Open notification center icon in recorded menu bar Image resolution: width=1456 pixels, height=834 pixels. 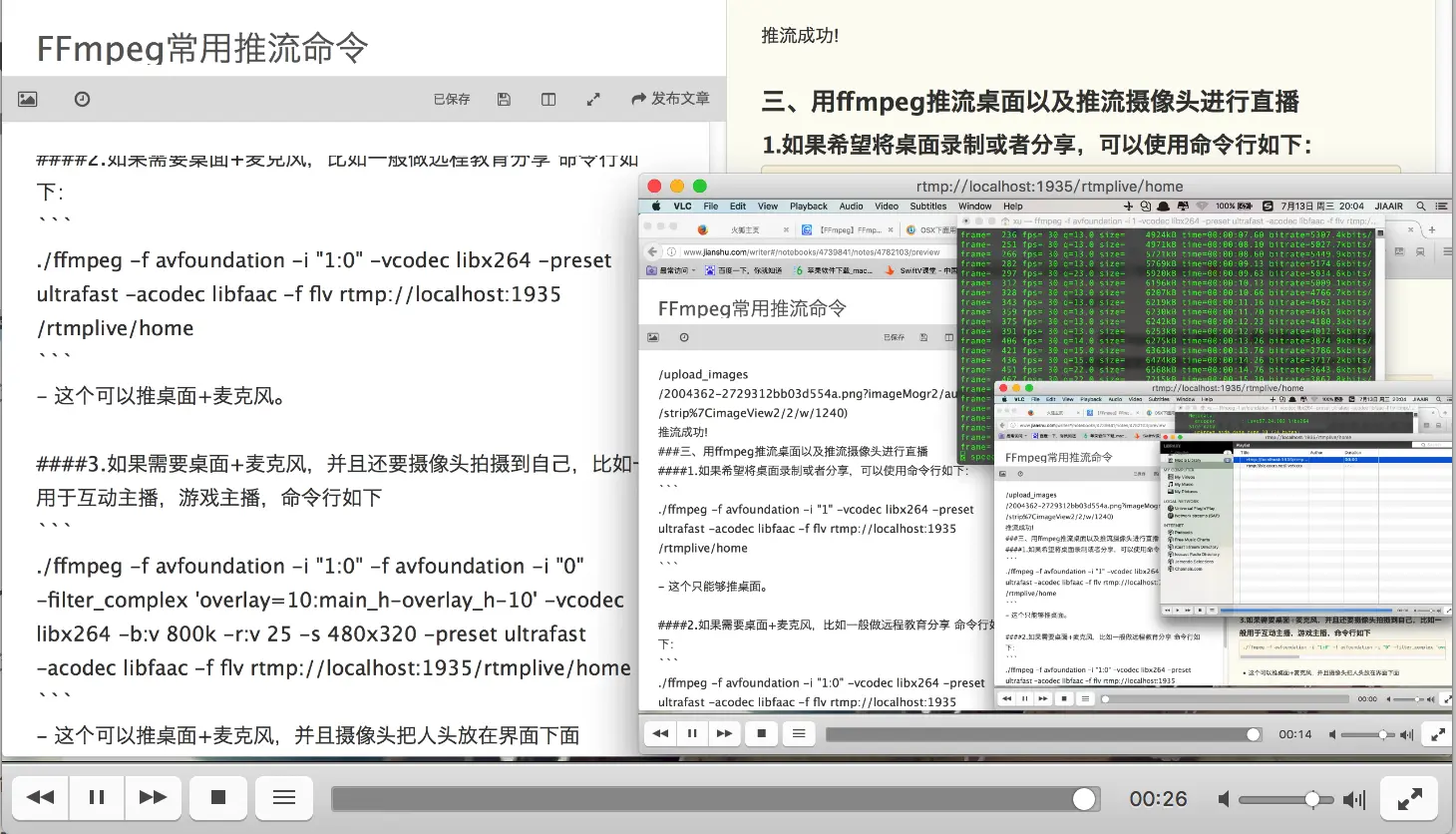coord(1441,207)
